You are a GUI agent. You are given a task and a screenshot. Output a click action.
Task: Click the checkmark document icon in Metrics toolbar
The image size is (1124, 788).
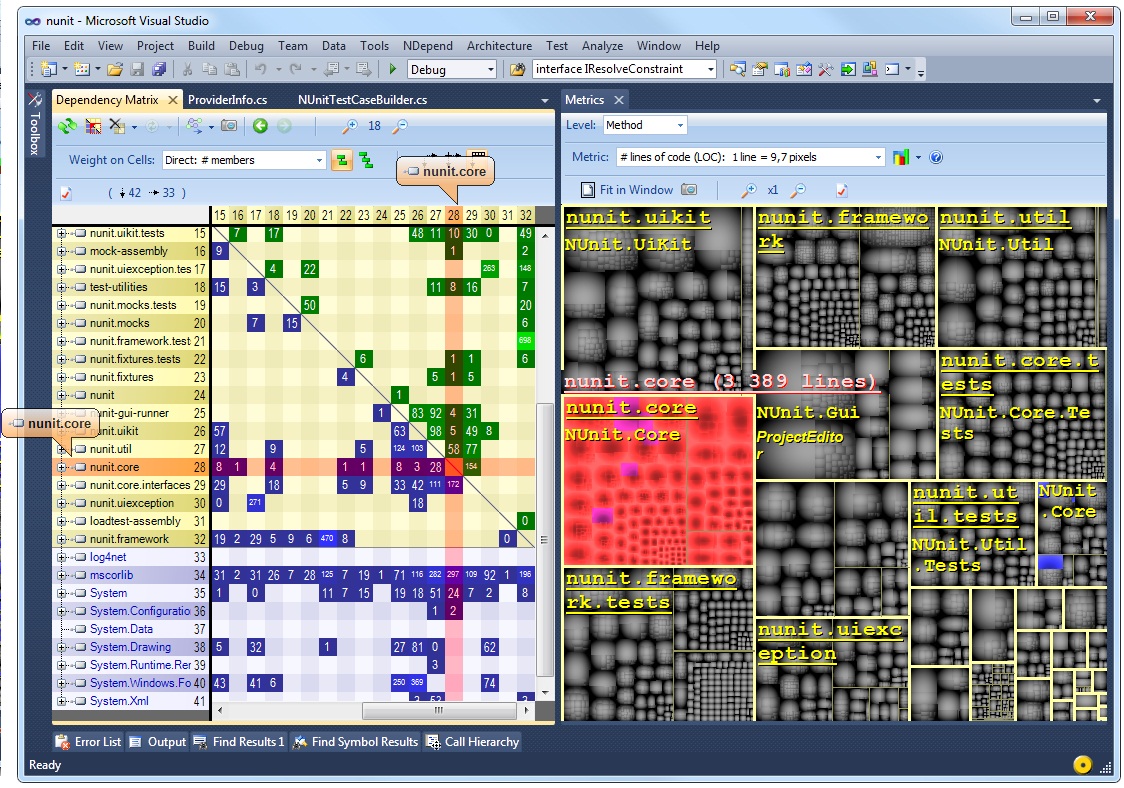pyautogui.click(x=842, y=190)
